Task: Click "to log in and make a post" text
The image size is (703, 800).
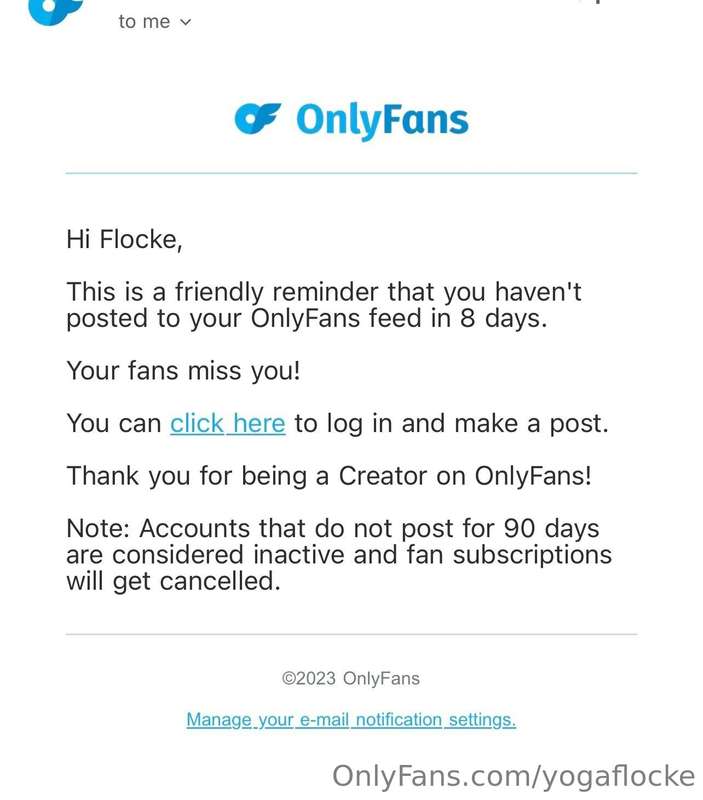Action: point(450,423)
